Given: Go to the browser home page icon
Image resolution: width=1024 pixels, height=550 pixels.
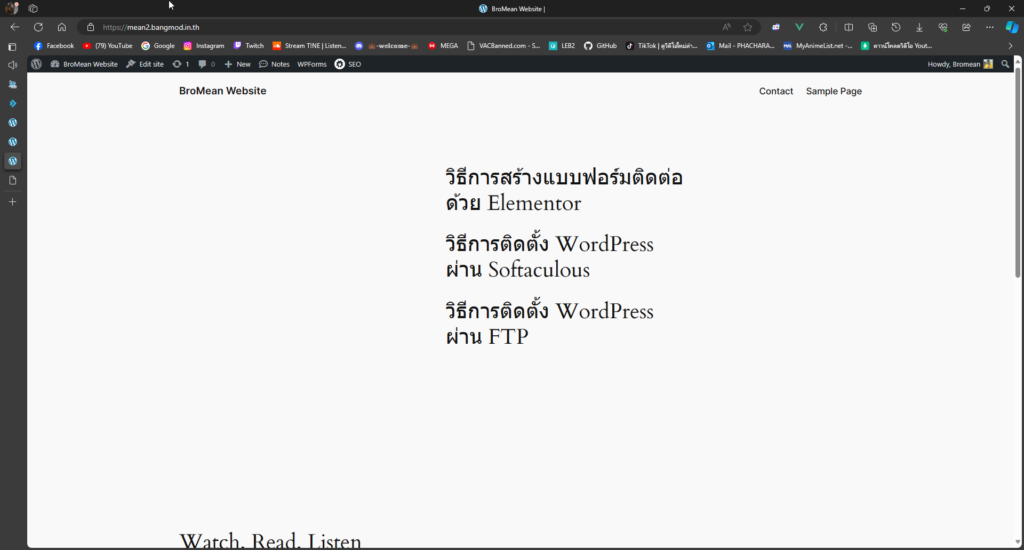Looking at the screenshot, I should coord(62,27).
